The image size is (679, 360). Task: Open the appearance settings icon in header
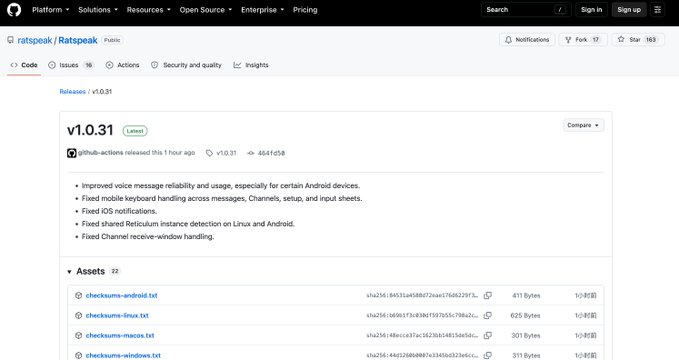pyautogui.click(x=657, y=10)
